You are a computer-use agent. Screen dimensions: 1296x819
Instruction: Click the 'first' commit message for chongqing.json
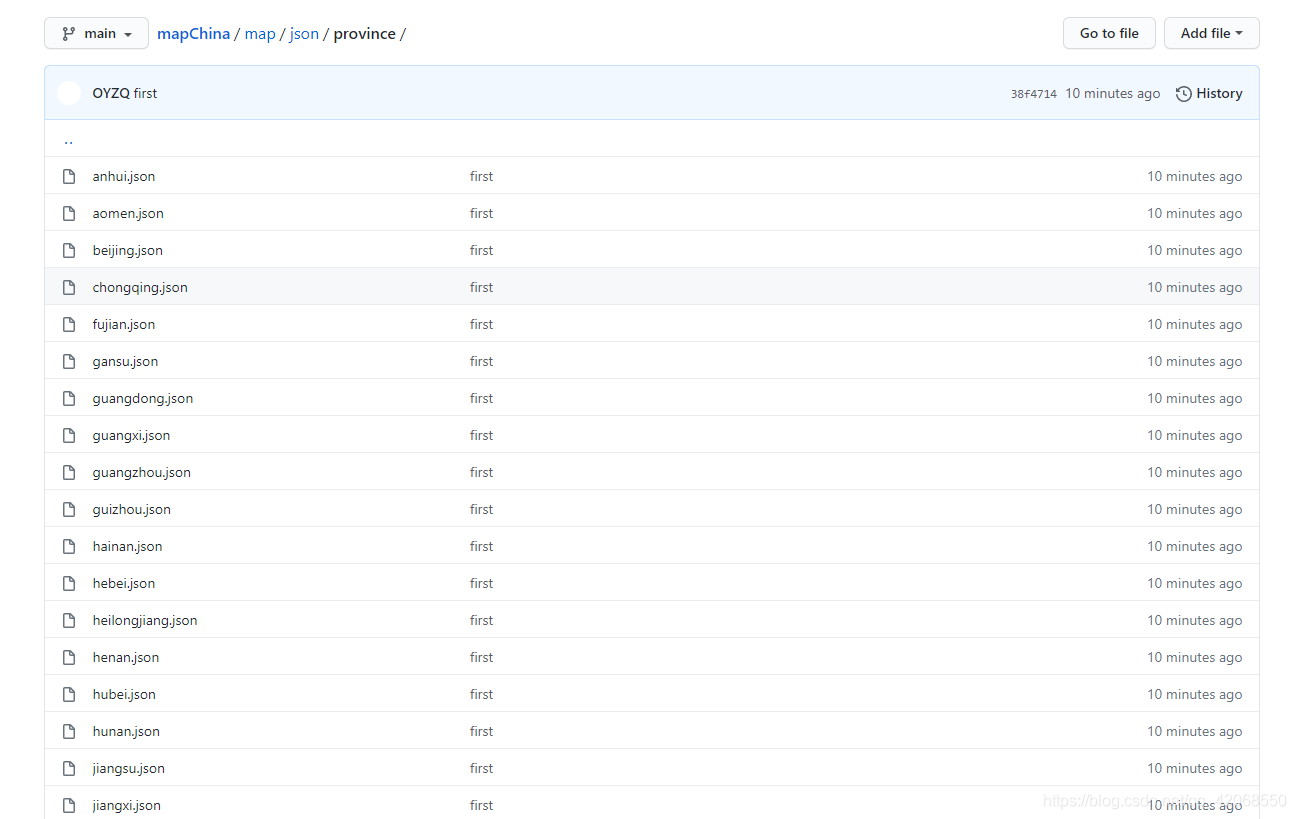tap(482, 287)
